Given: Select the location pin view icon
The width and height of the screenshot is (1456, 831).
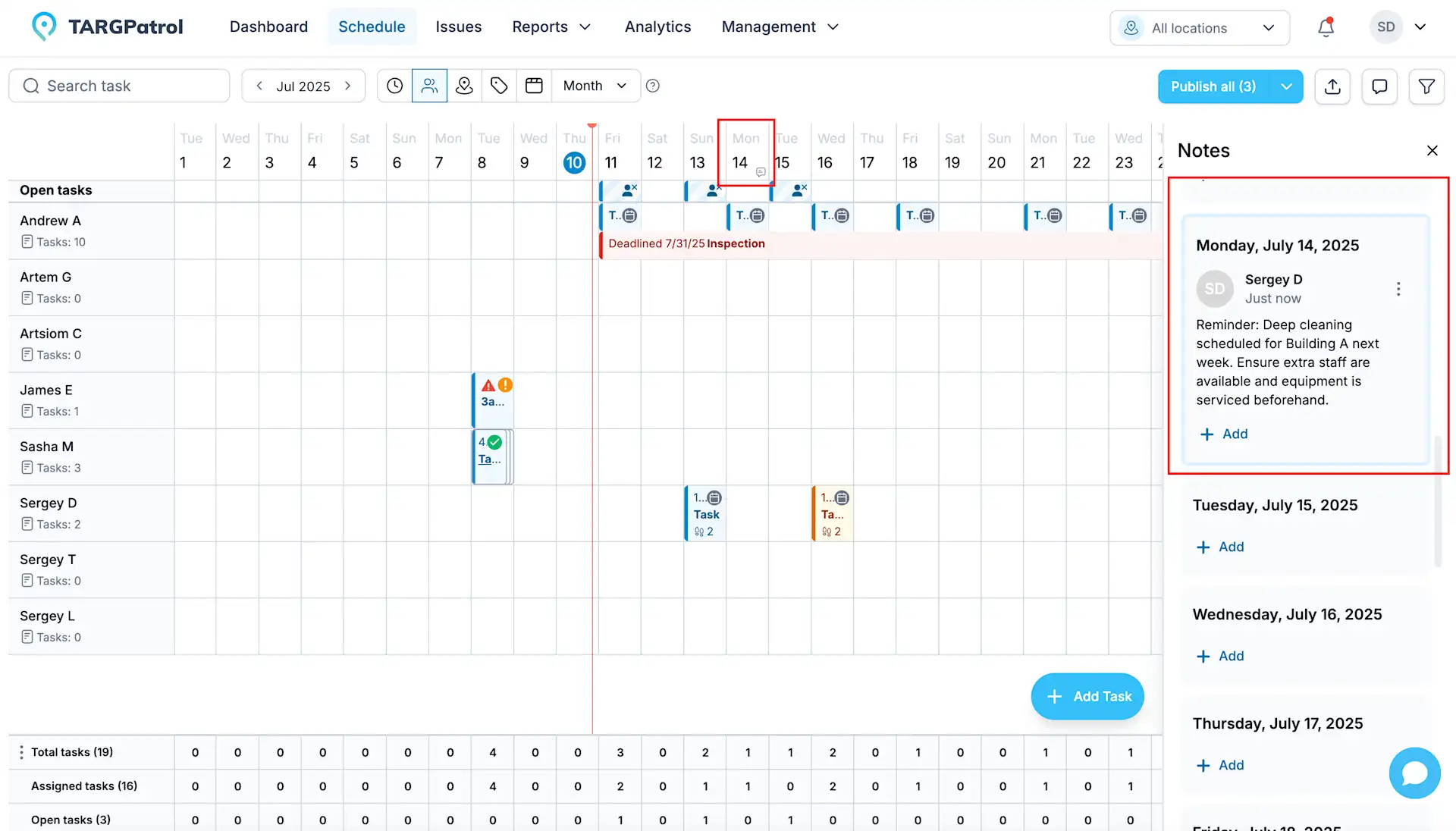Looking at the screenshot, I should coord(464,86).
